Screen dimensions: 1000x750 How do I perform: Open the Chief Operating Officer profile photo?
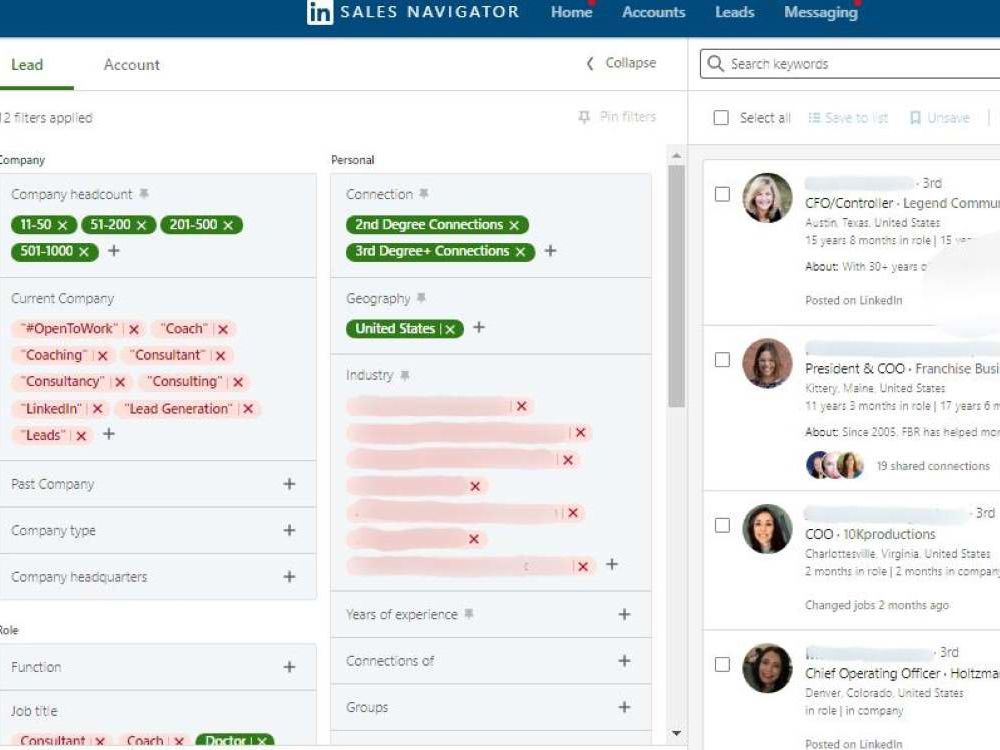[767, 668]
